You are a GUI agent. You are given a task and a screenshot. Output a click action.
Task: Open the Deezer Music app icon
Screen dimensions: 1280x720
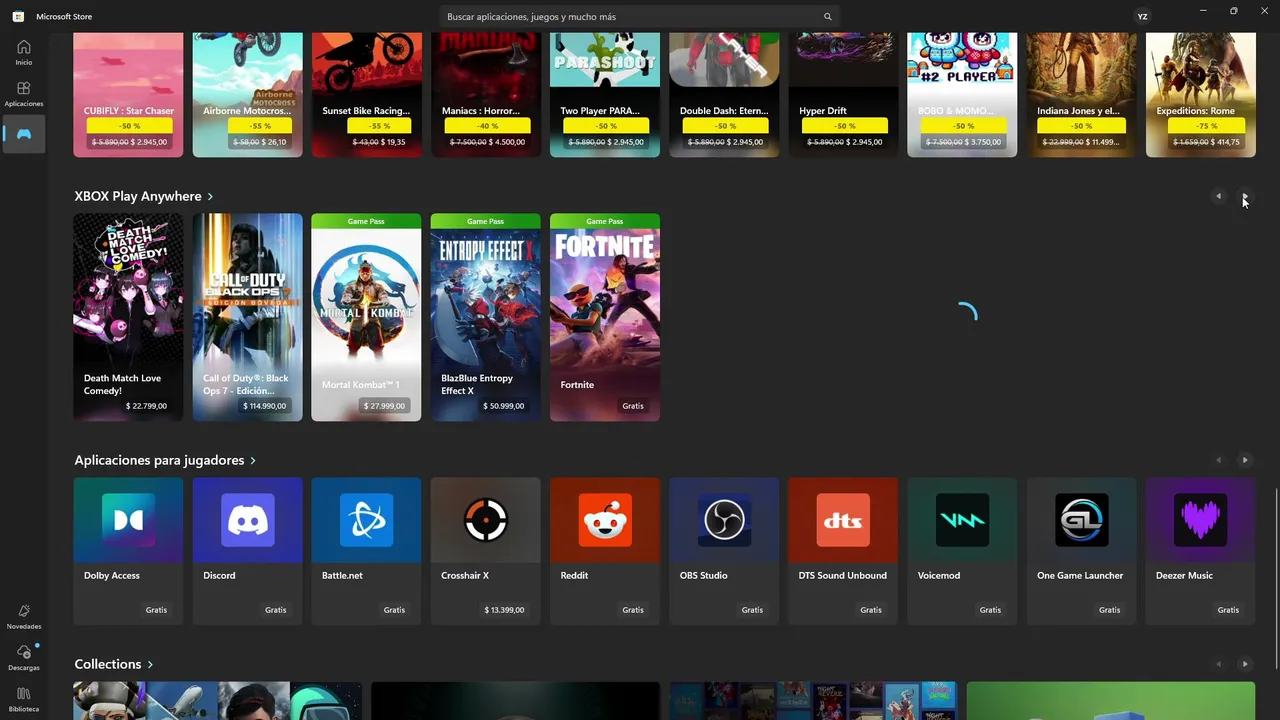pyautogui.click(x=1200, y=520)
